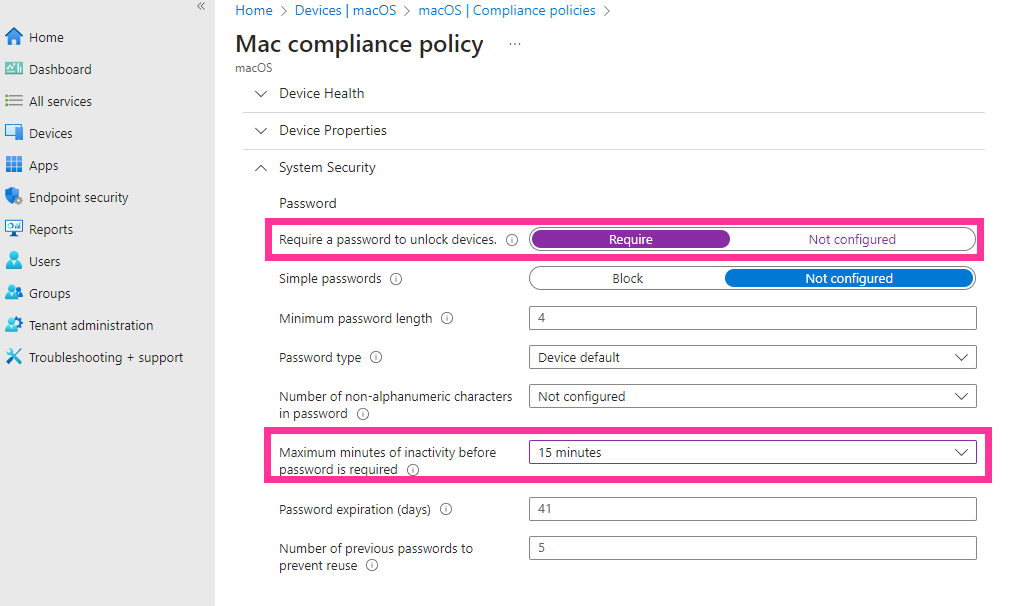Open the Password type dropdown

tap(752, 357)
